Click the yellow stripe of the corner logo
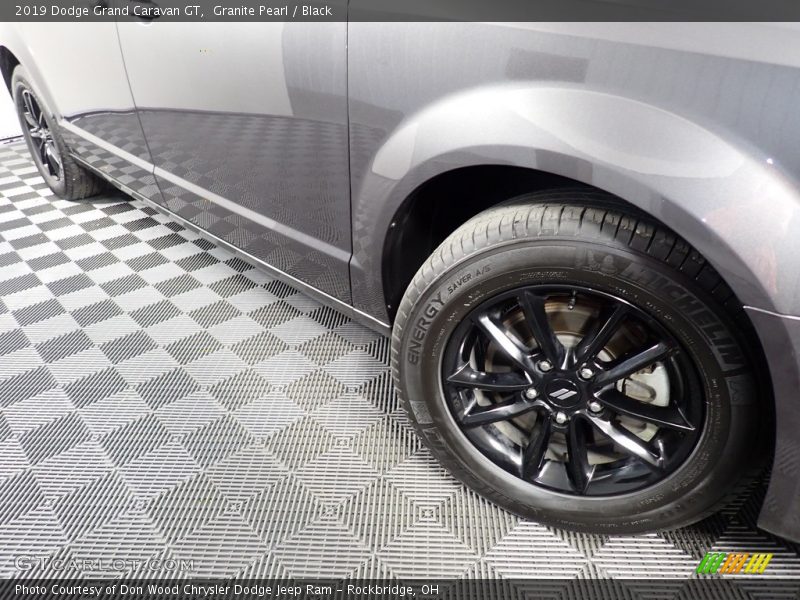Viewport: 800px width, 600px height. pyautogui.click(x=757, y=562)
